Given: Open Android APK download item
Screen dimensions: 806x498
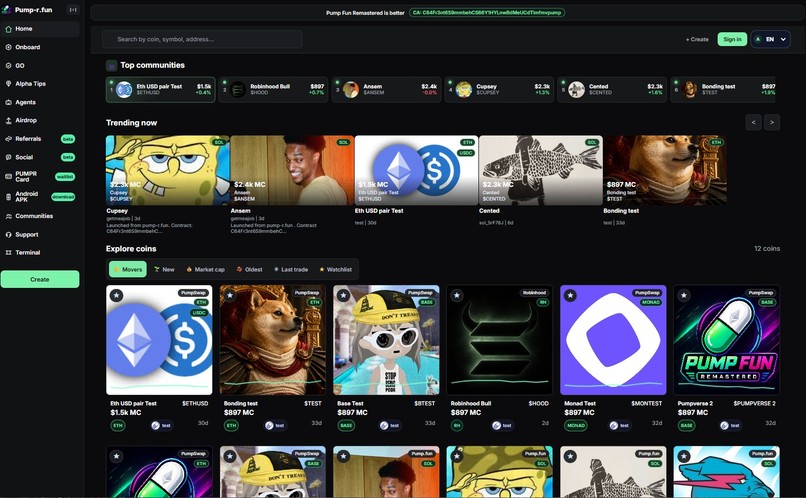Looking at the screenshot, I should click(x=40, y=196).
